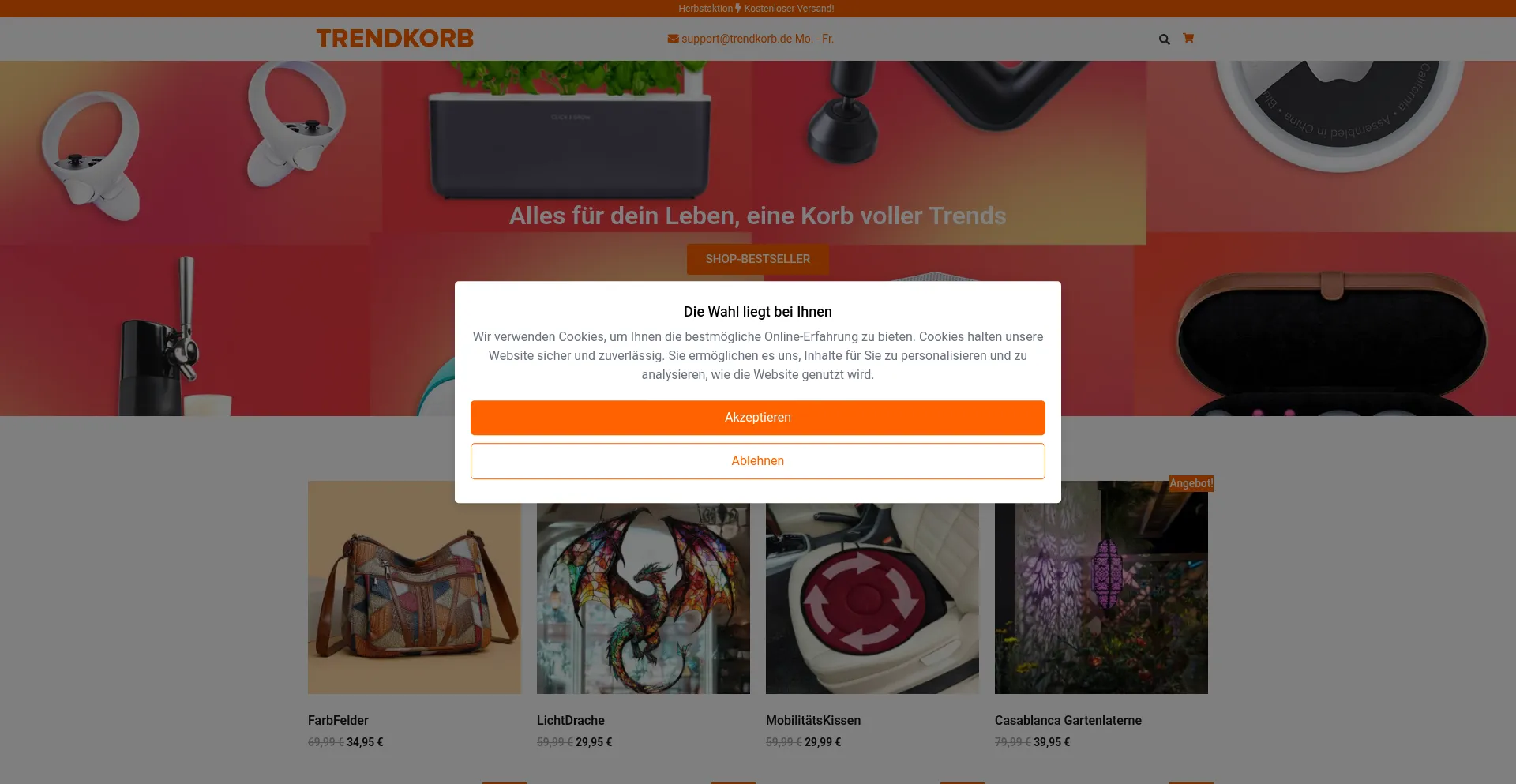Click the TRENDKORB logo
This screenshot has height=784, width=1516.
tap(395, 39)
